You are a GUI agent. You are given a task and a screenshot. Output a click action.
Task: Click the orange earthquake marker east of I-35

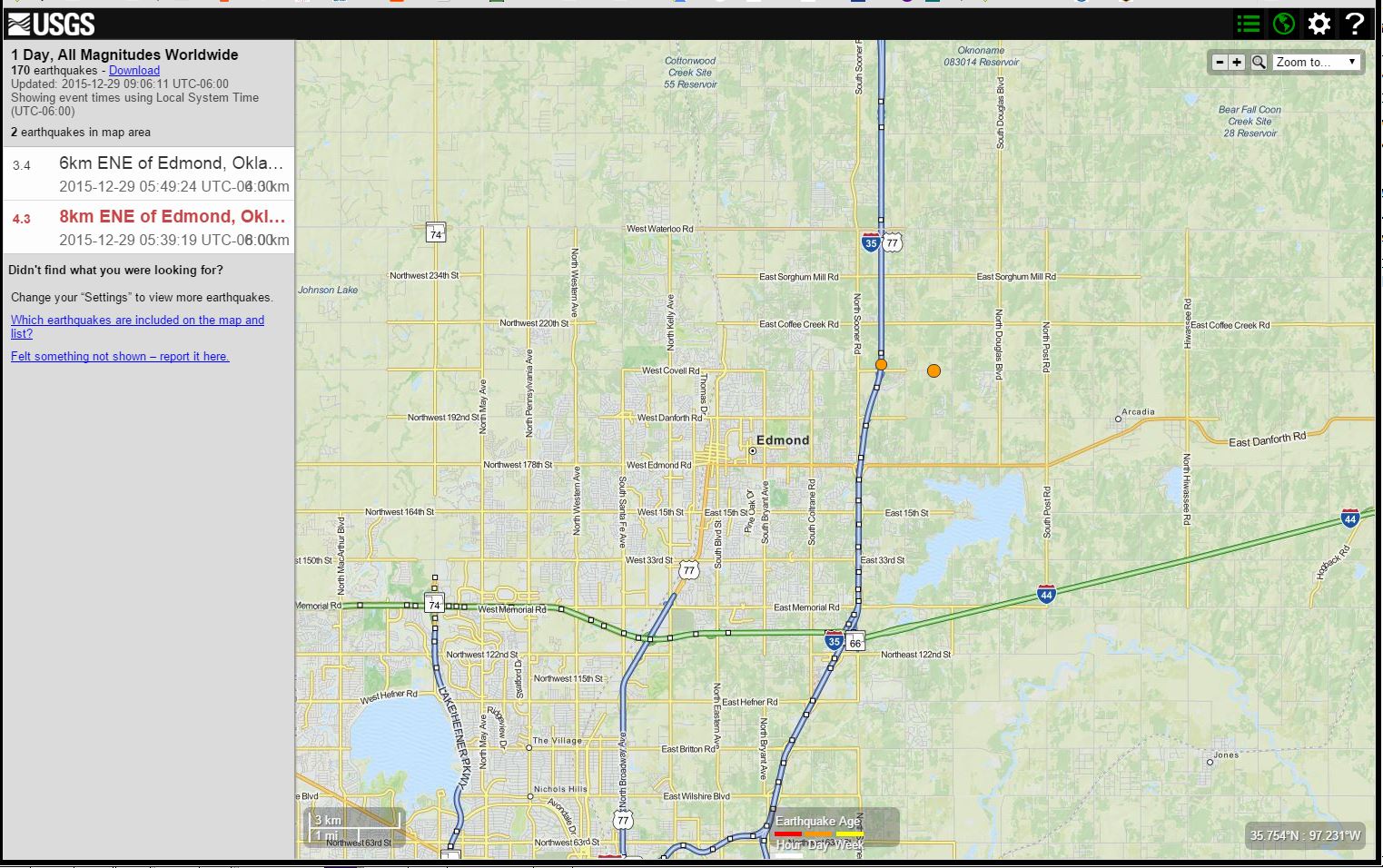click(x=934, y=370)
